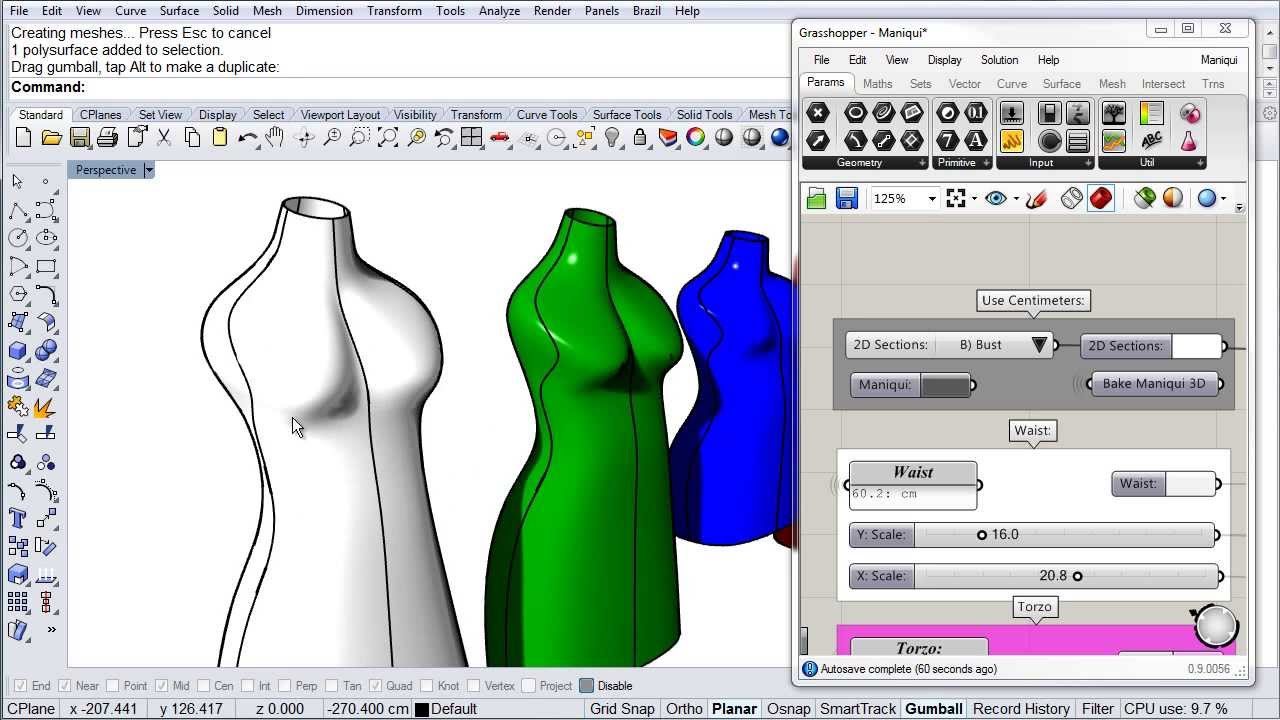Viewport: 1280px width, 720px height.
Task: Click the Vector arrow parameter icon in Geometry
Action: 818,140
